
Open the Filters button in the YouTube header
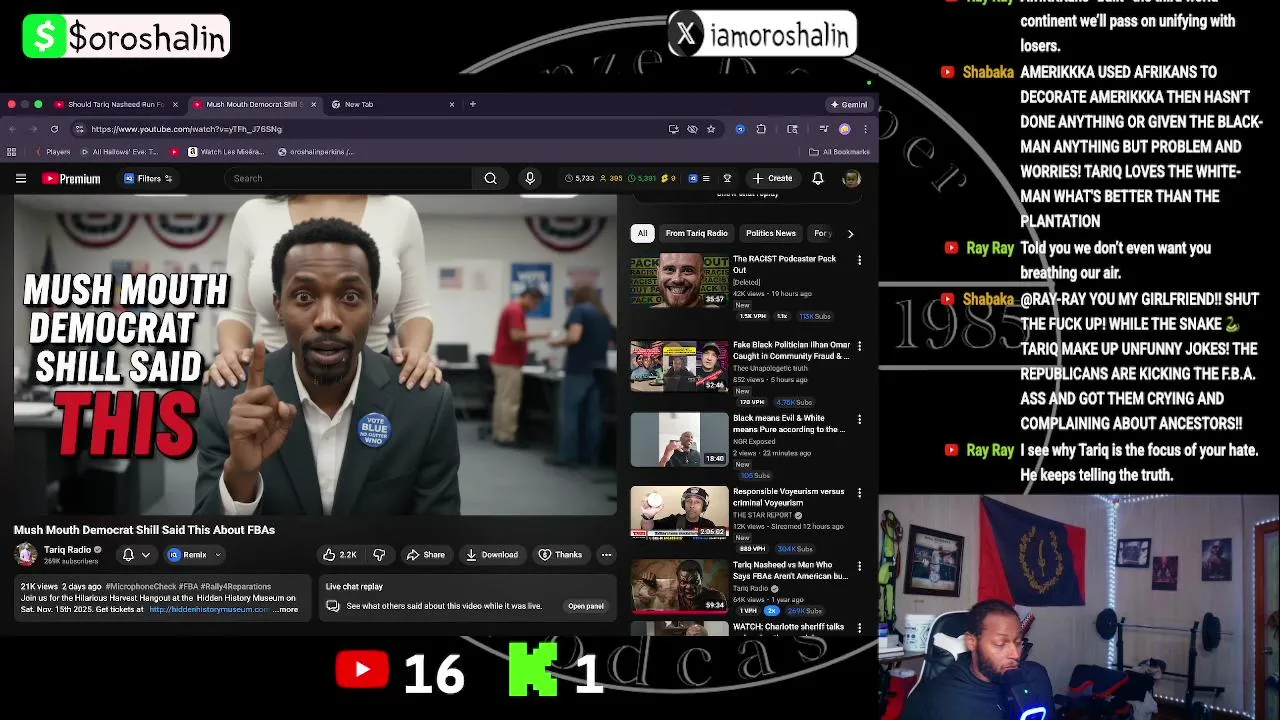148,178
